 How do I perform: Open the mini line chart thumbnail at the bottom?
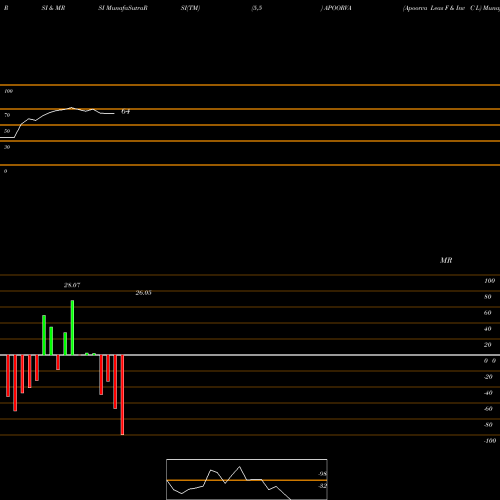pos(247,479)
